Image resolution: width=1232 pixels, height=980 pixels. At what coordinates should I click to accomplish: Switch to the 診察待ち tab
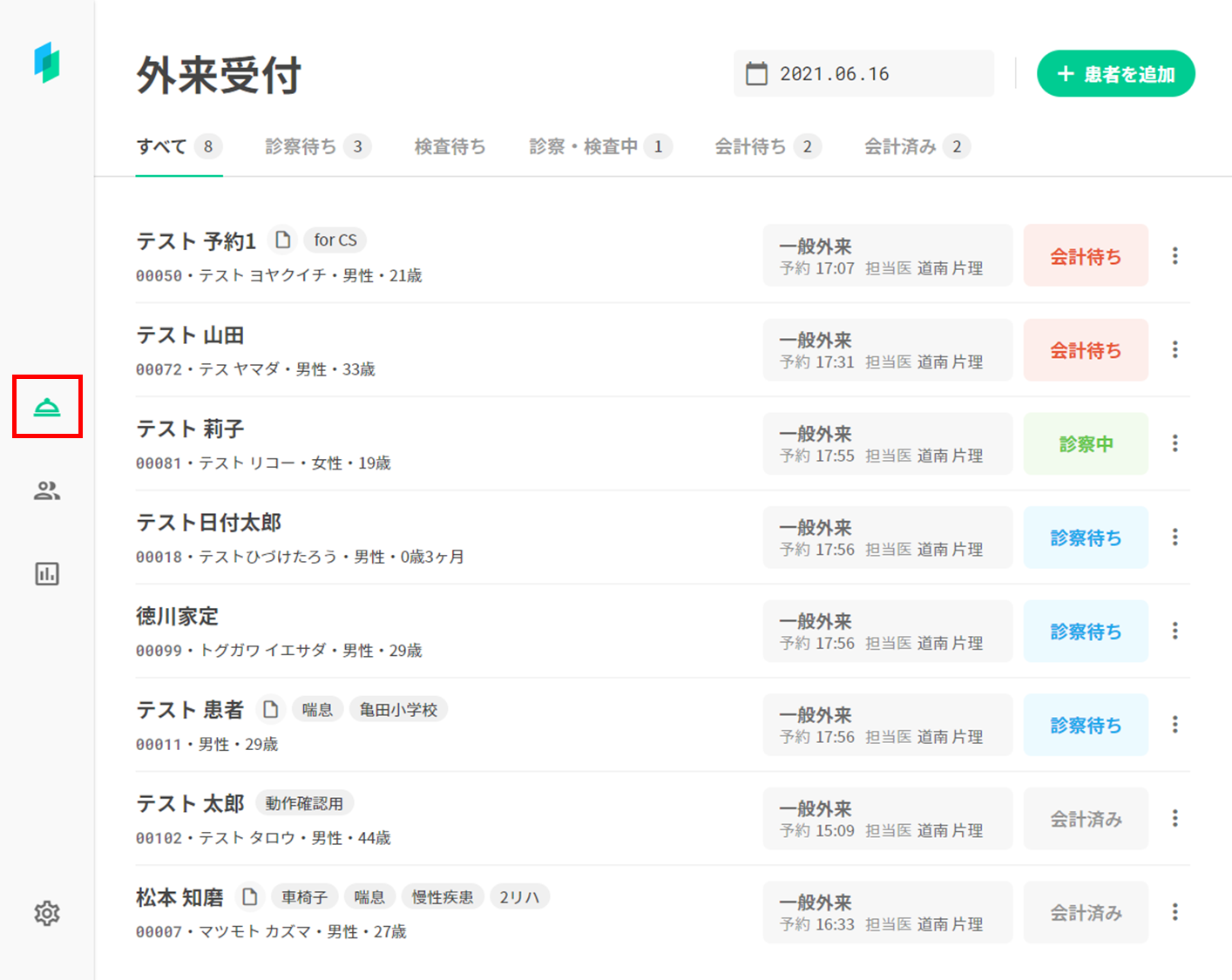pyautogui.click(x=317, y=146)
